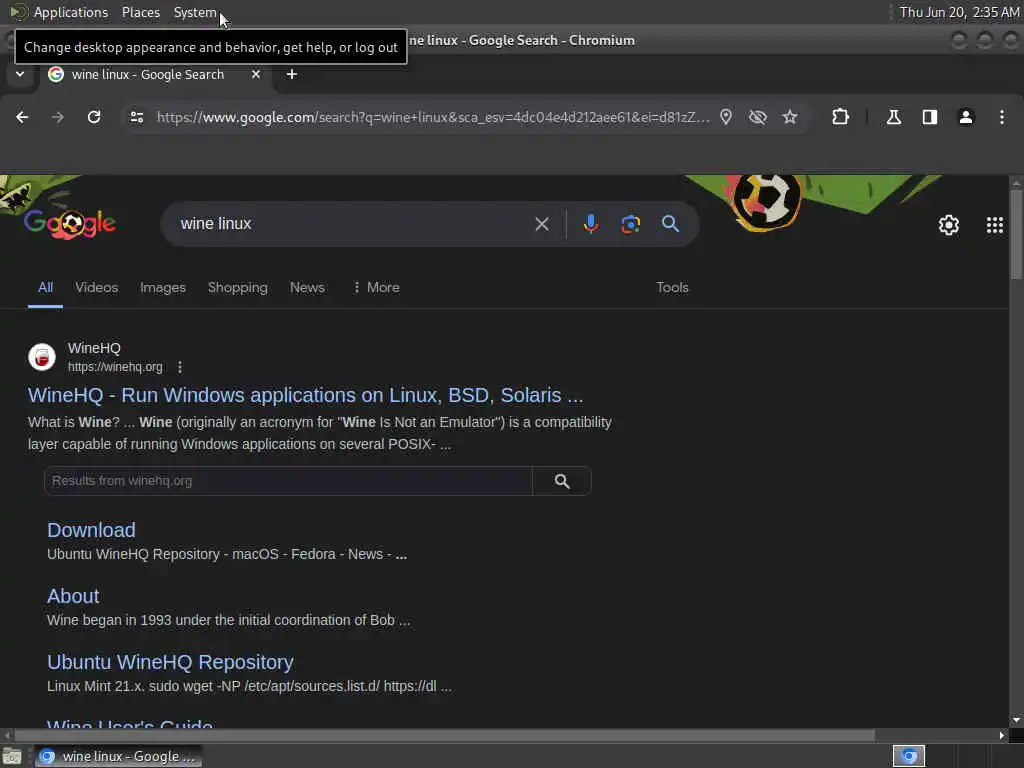This screenshot has height=768, width=1024.
Task: Open a new tab with plus button
Action: (x=292, y=74)
